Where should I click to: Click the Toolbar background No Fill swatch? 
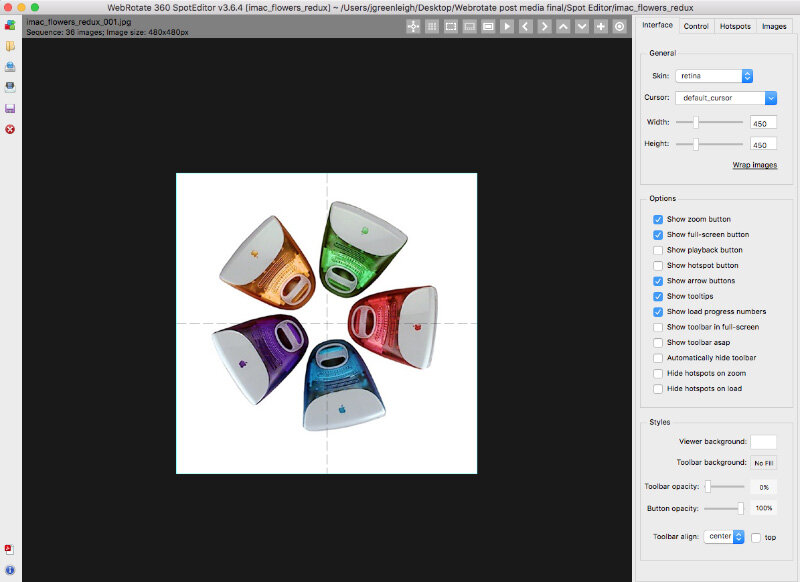763,463
